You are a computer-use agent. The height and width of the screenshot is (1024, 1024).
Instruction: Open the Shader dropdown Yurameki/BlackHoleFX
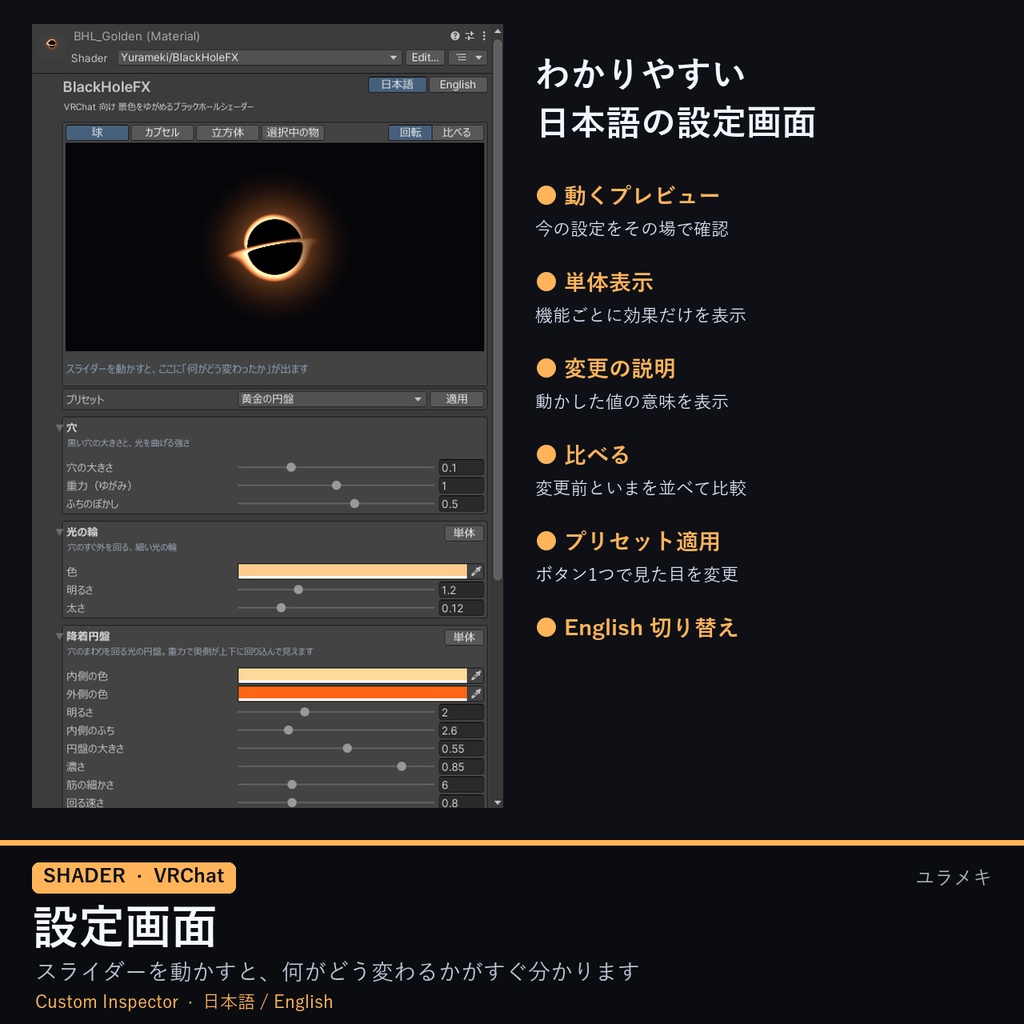point(259,57)
